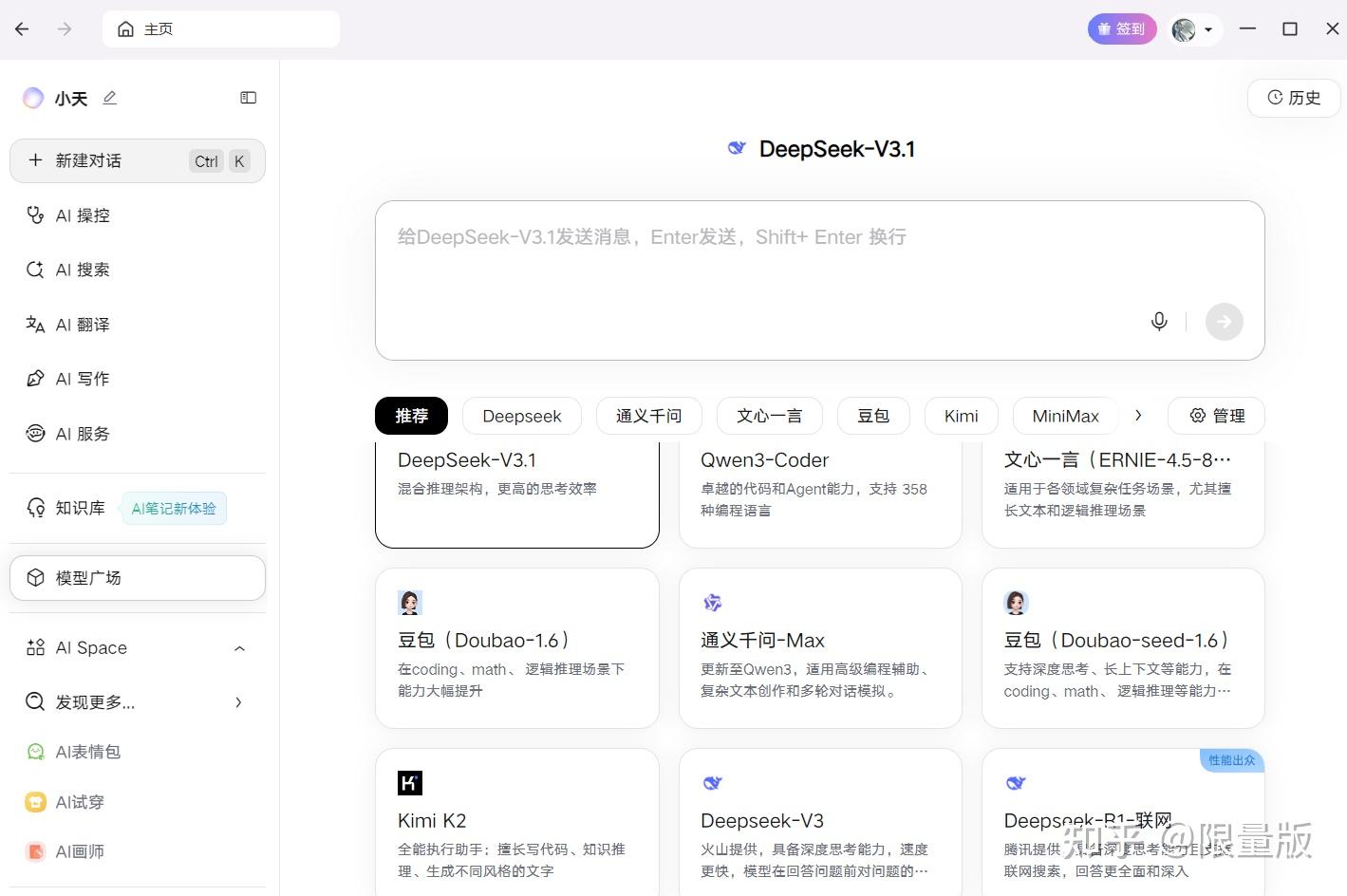The width and height of the screenshot is (1347, 896).
Task: Select the 豆包 category tab
Action: pos(873,416)
